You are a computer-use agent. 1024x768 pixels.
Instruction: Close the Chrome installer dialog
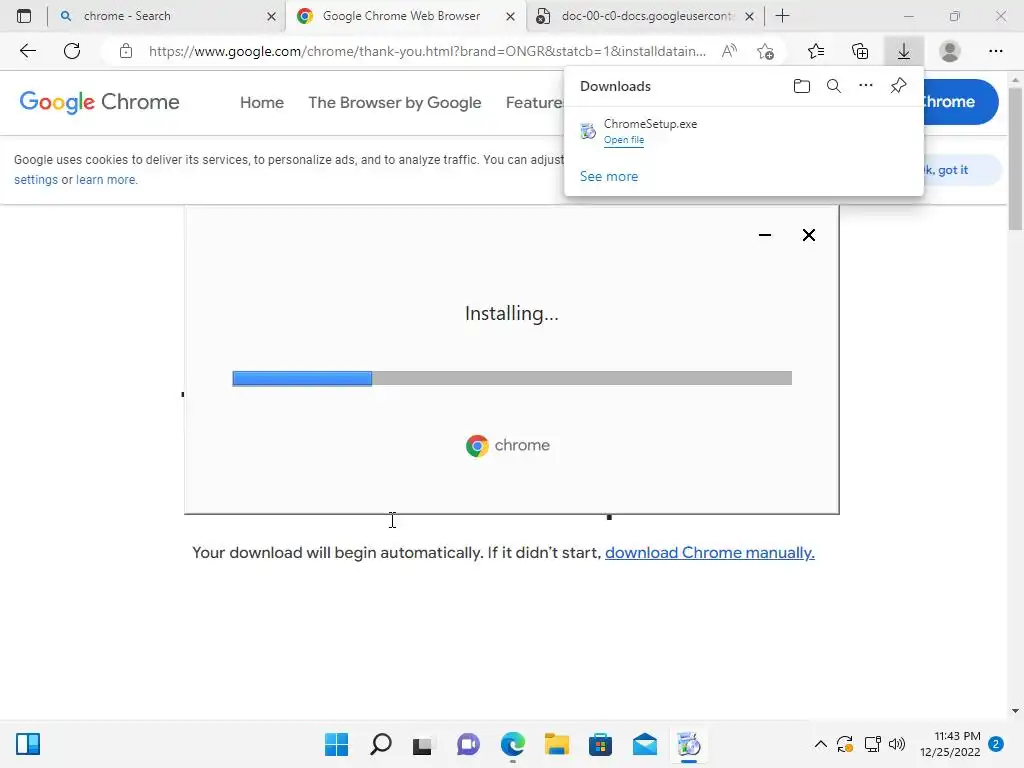tap(808, 234)
